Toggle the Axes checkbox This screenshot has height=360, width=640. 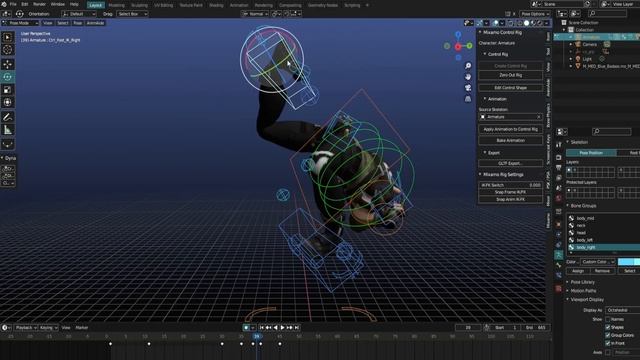click(x=608, y=352)
